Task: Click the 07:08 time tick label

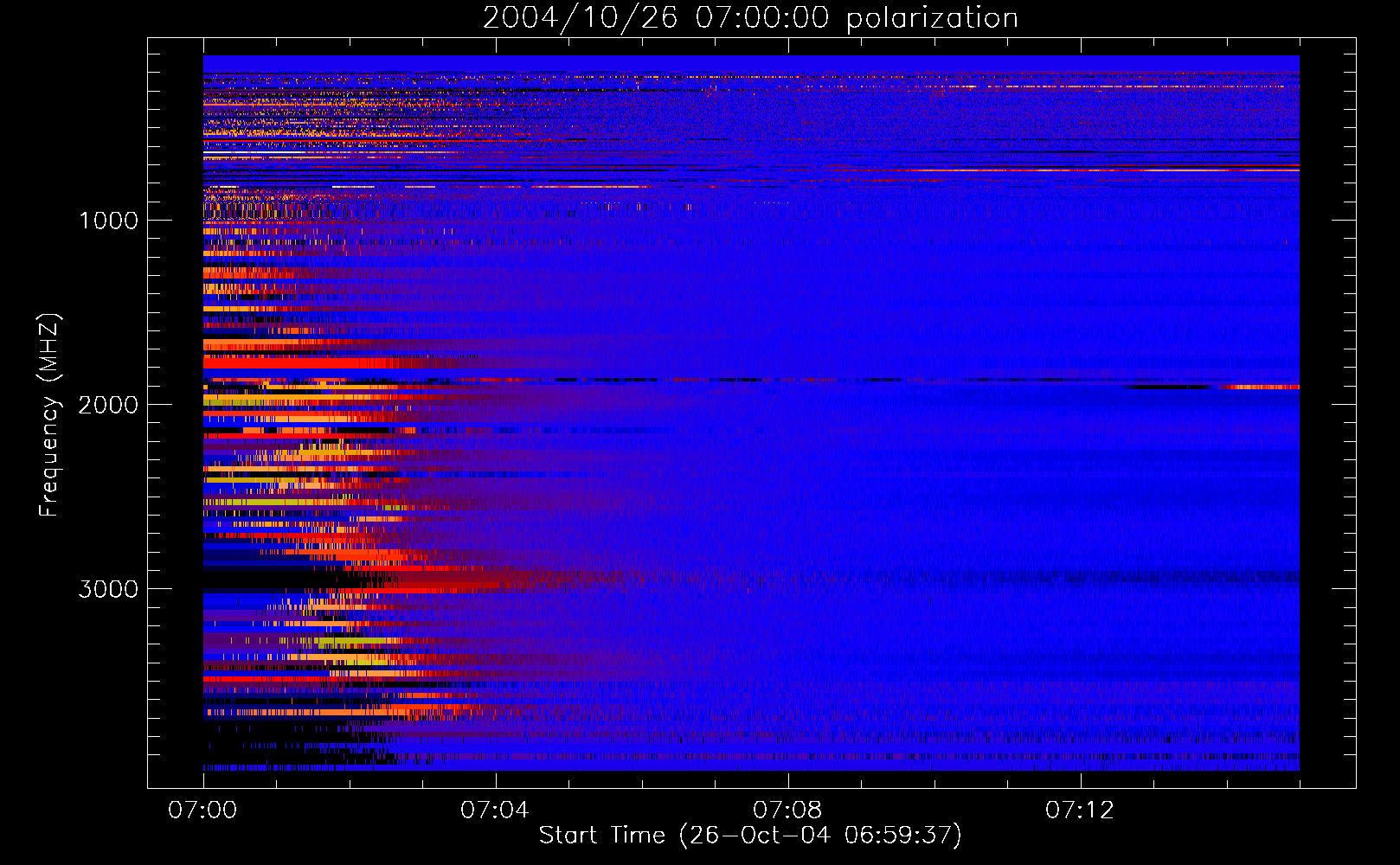Action: (x=787, y=811)
